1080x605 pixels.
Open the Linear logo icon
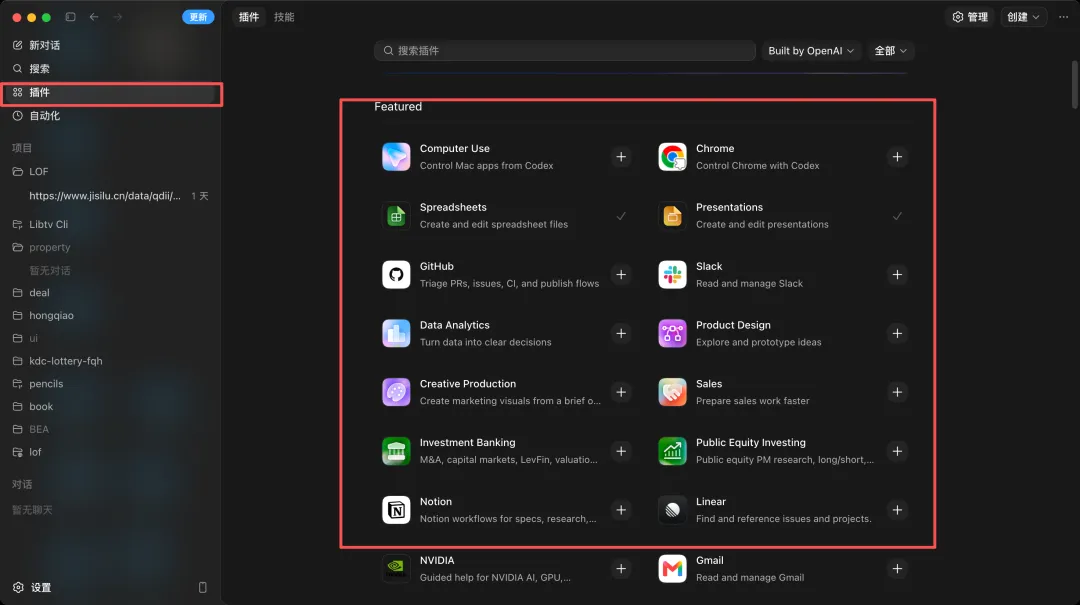[x=672, y=510]
